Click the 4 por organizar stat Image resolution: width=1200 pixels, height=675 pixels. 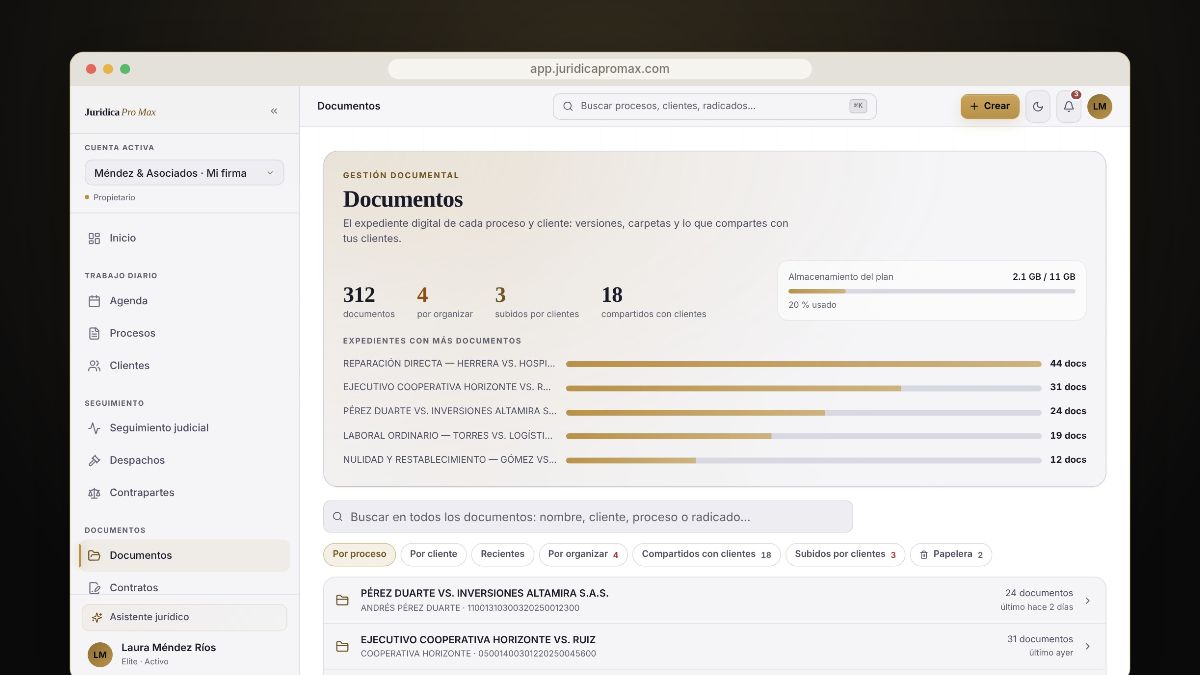pos(445,301)
